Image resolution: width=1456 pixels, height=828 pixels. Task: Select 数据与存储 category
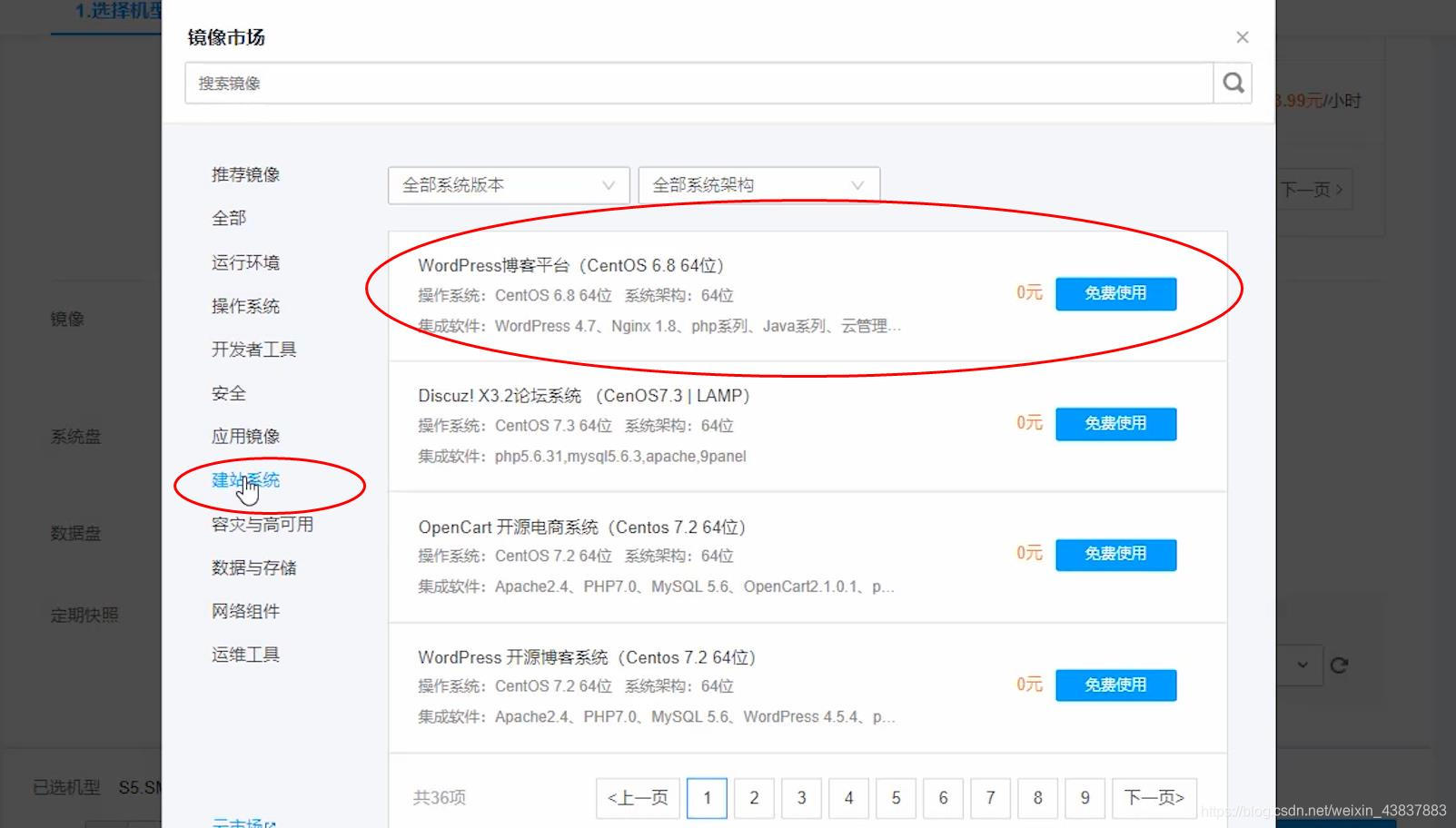pyautogui.click(x=253, y=567)
